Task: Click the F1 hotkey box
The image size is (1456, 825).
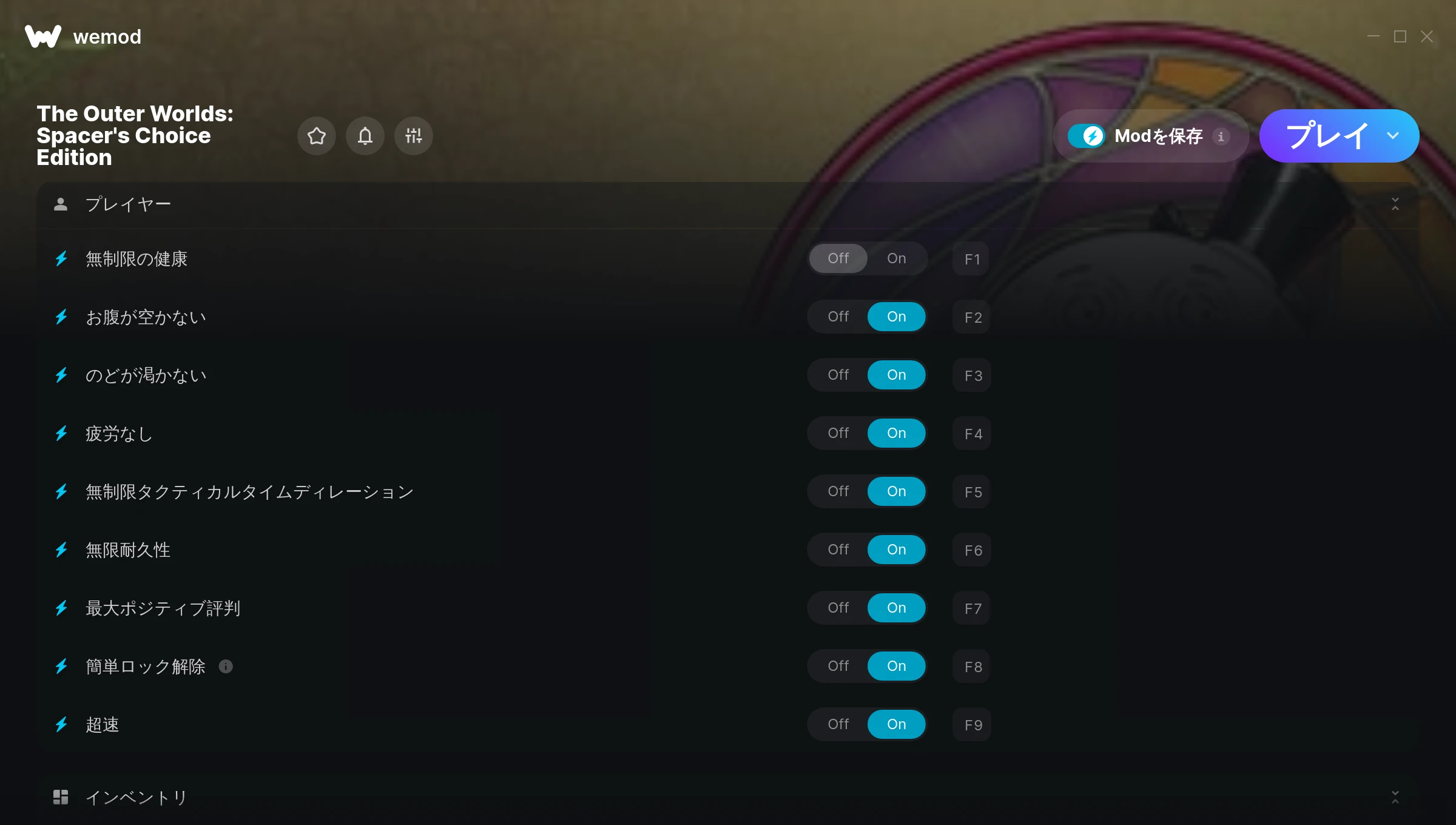Action: (971, 259)
